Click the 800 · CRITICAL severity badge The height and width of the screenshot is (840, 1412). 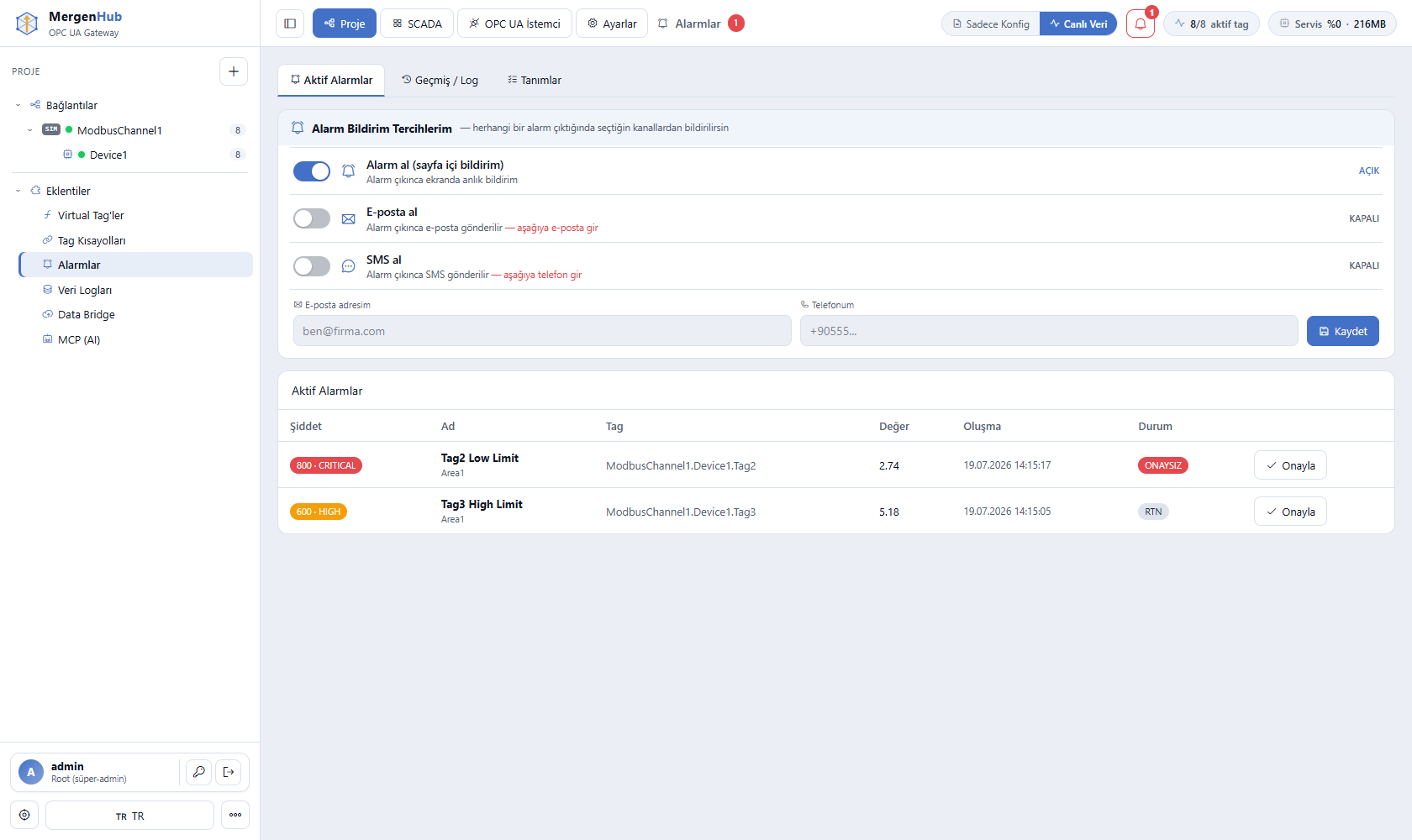pyautogui.click(x=326, y=465)
